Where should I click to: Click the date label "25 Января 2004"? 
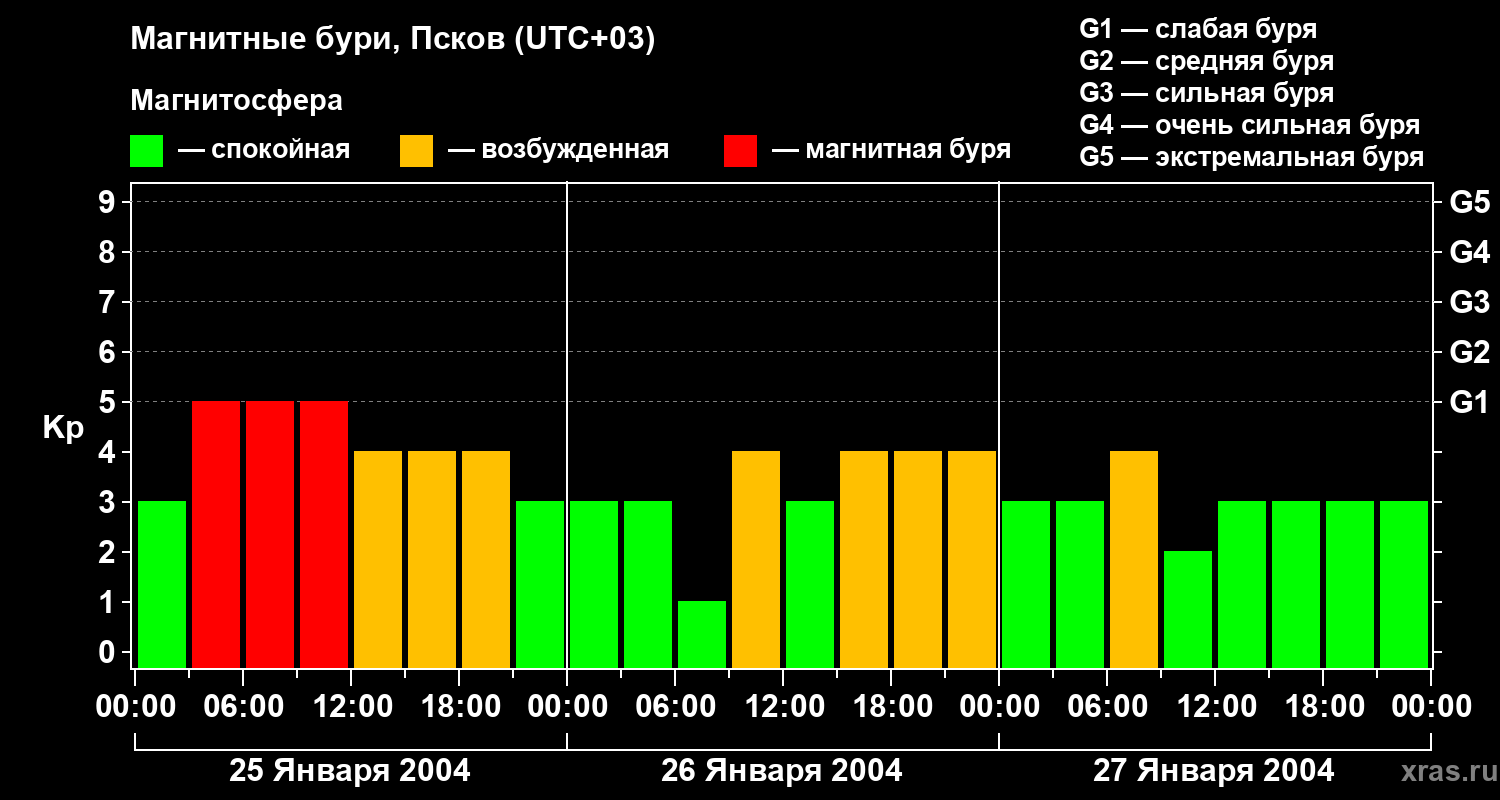[x=349, y=771]
